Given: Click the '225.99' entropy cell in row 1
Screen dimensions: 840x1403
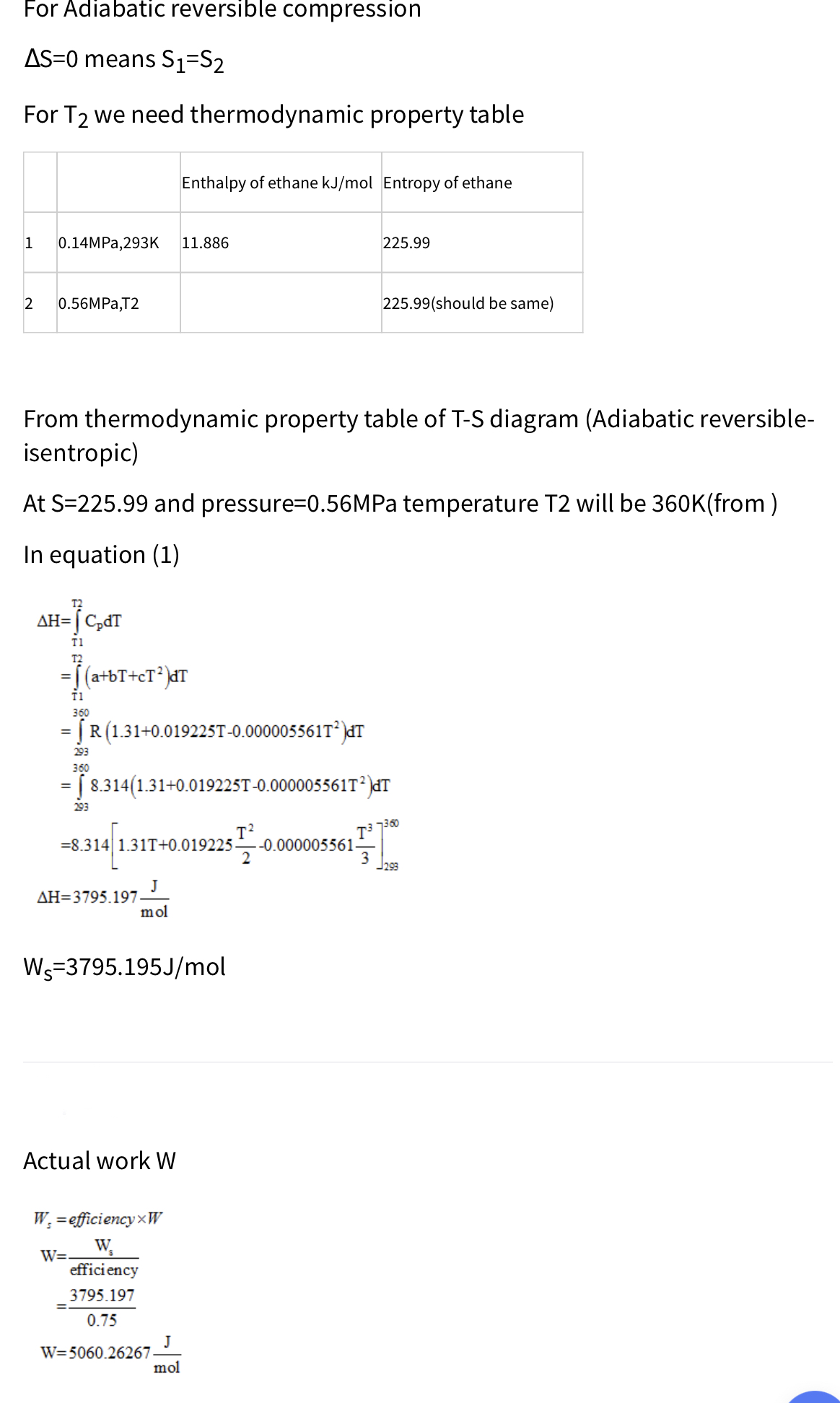Looking at the screenshot, I should pyautogui.click(x=406, y=242).
